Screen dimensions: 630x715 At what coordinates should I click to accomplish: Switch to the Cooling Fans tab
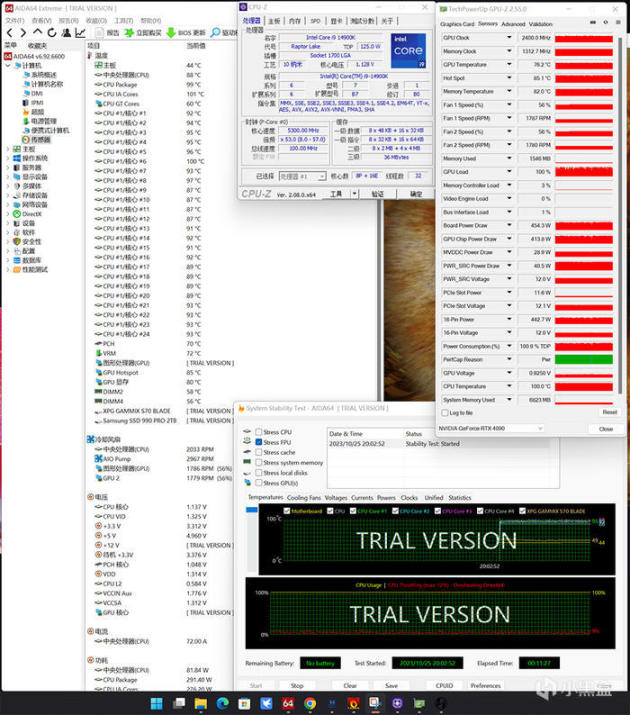[304, 497]
